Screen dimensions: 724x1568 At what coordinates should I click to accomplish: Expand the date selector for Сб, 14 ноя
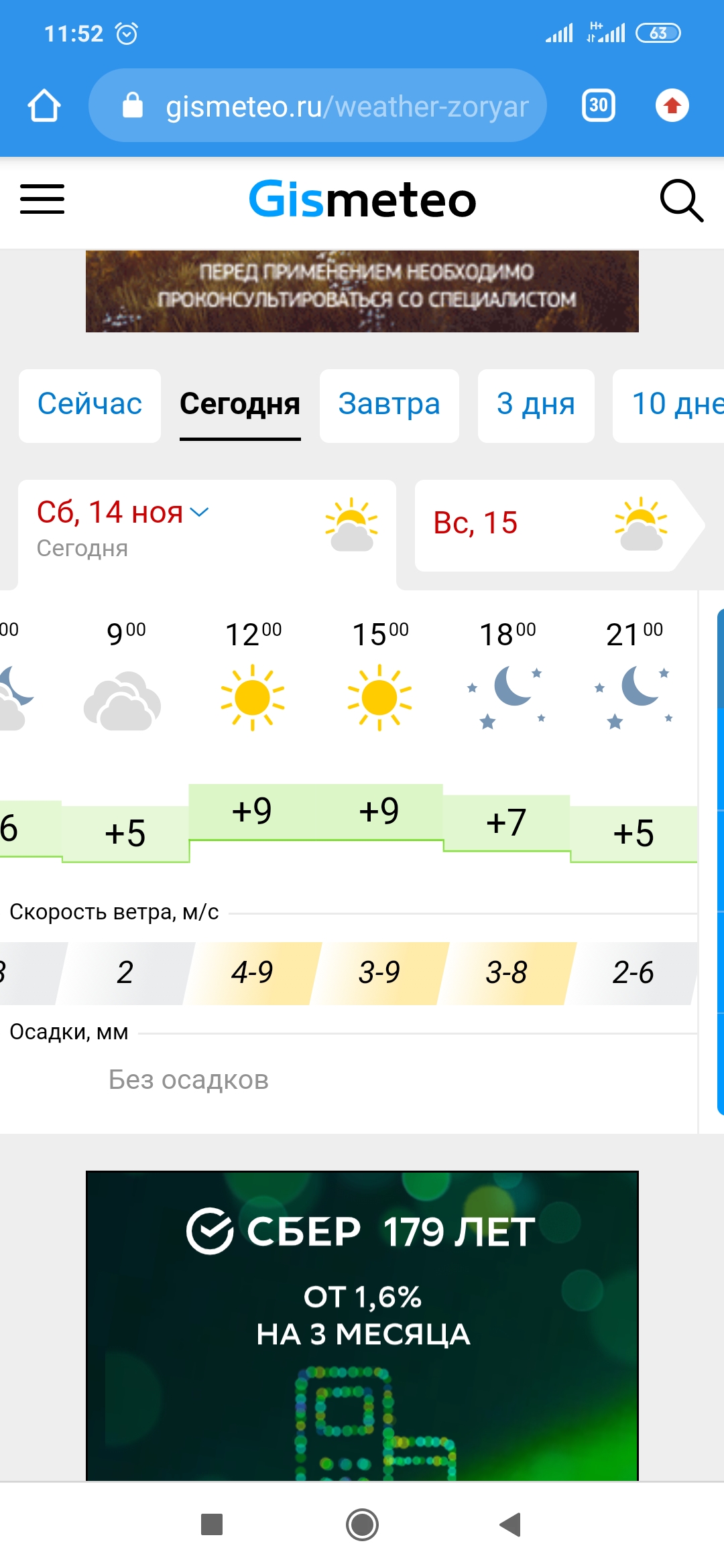[x=200, y=513]
